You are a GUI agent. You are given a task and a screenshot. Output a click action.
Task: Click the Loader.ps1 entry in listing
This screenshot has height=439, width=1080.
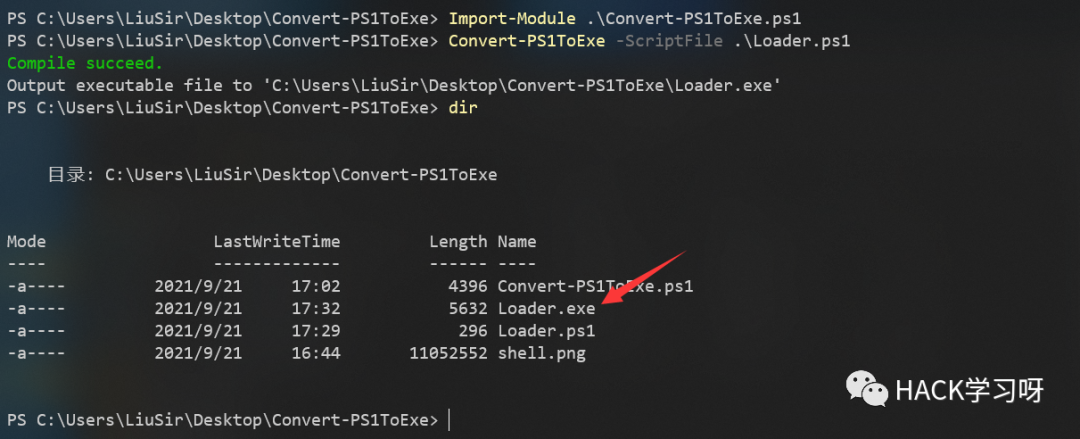point(546,331)
